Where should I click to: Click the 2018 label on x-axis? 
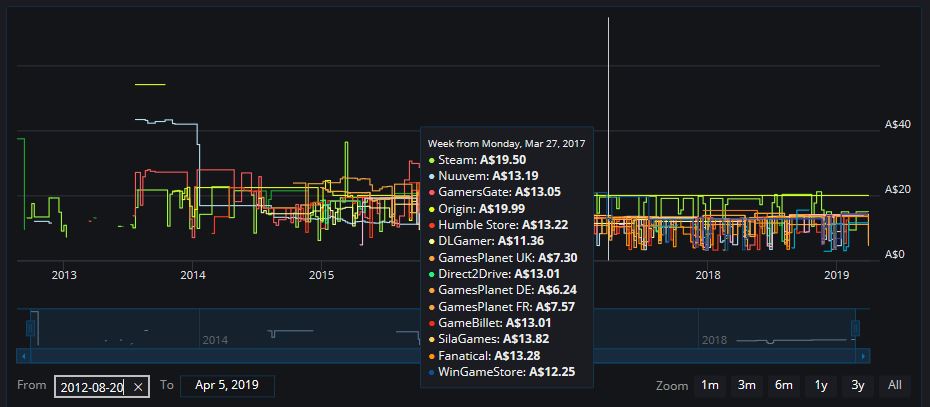[x=708, y=275]
